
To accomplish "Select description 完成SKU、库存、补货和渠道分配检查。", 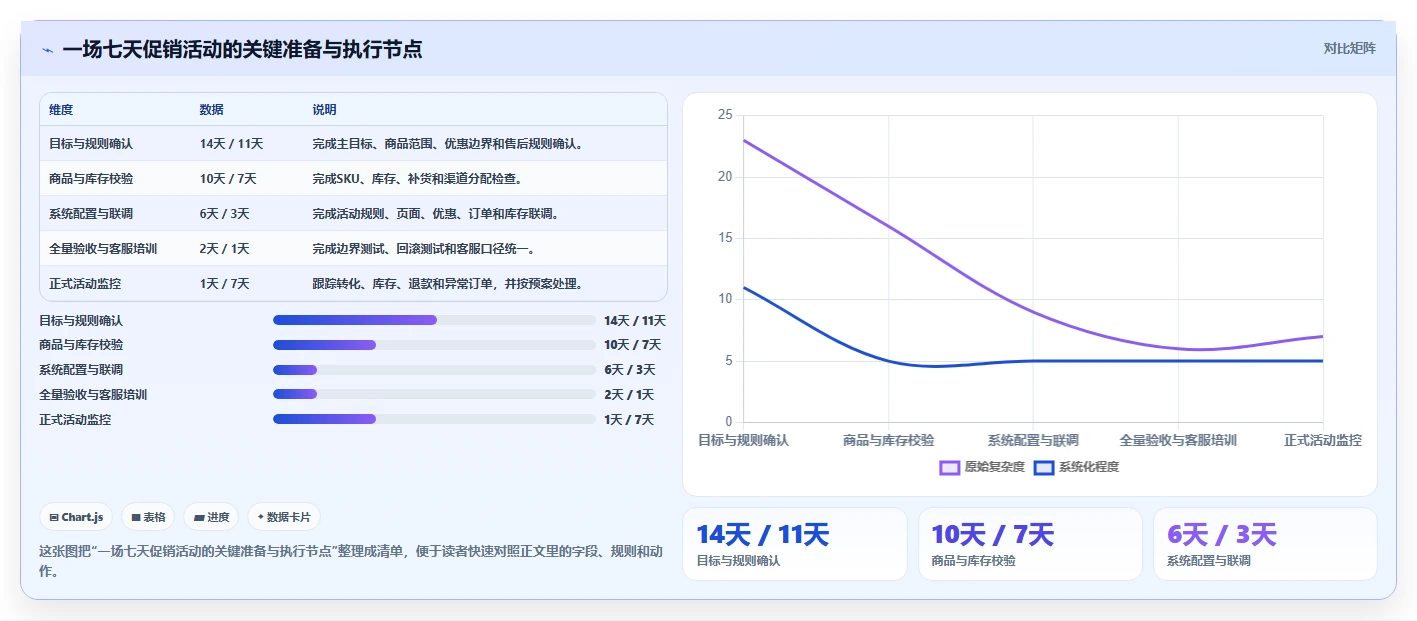I will click(x=417, y=179).
